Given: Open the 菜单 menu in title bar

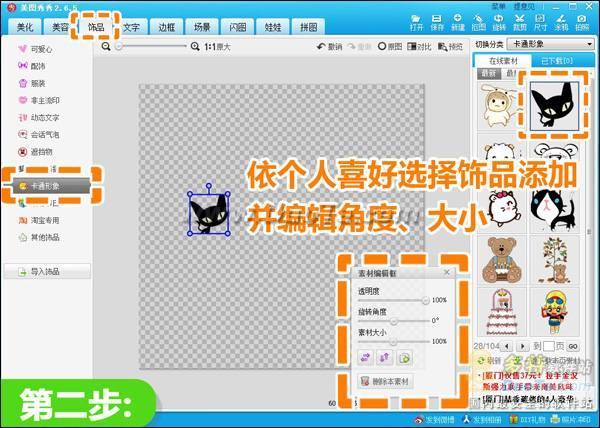Looking at the screenshot, I should pyautogui.click(x=499, y=7).
